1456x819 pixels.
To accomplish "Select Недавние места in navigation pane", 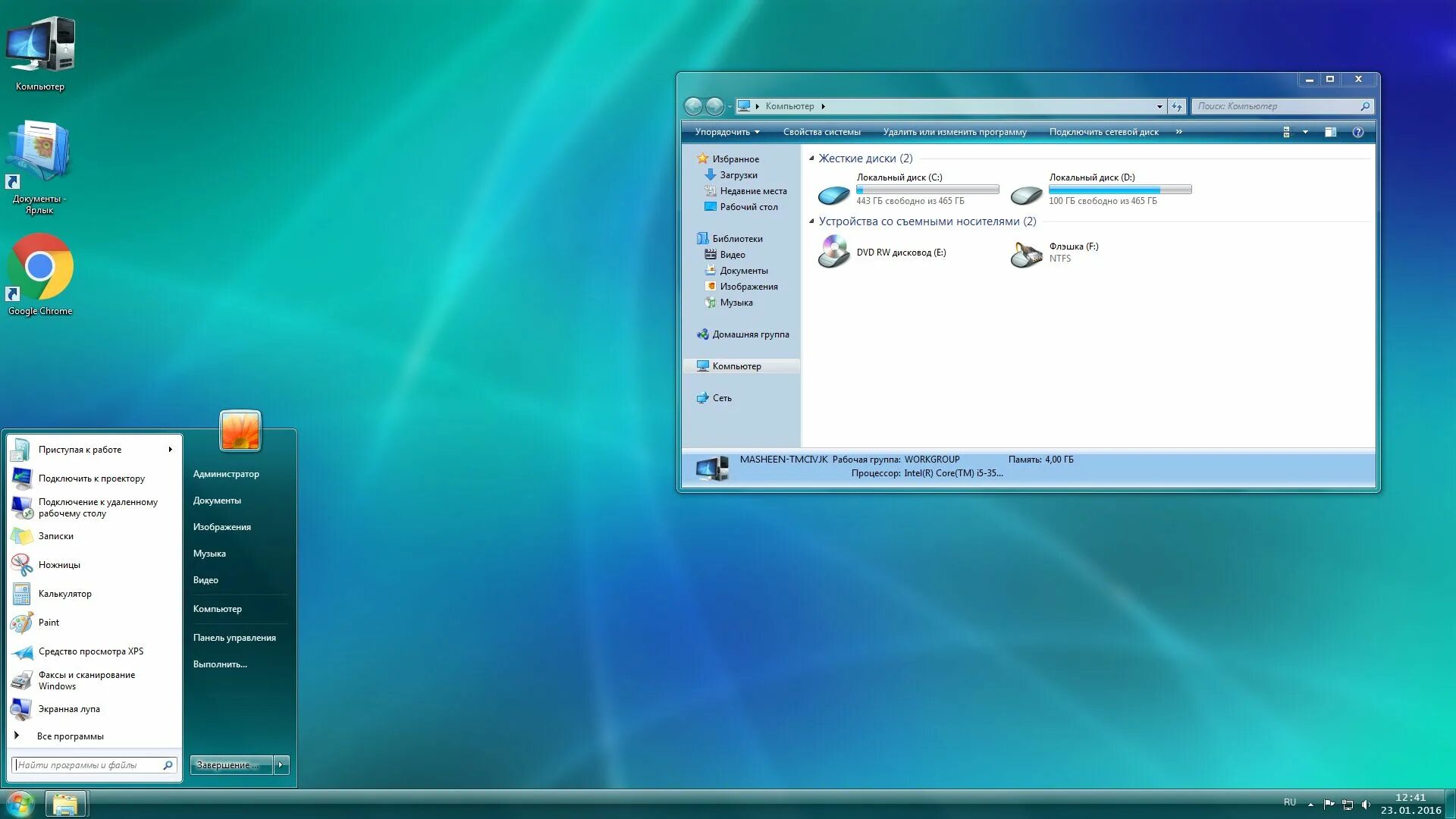I will click(752, 191).
